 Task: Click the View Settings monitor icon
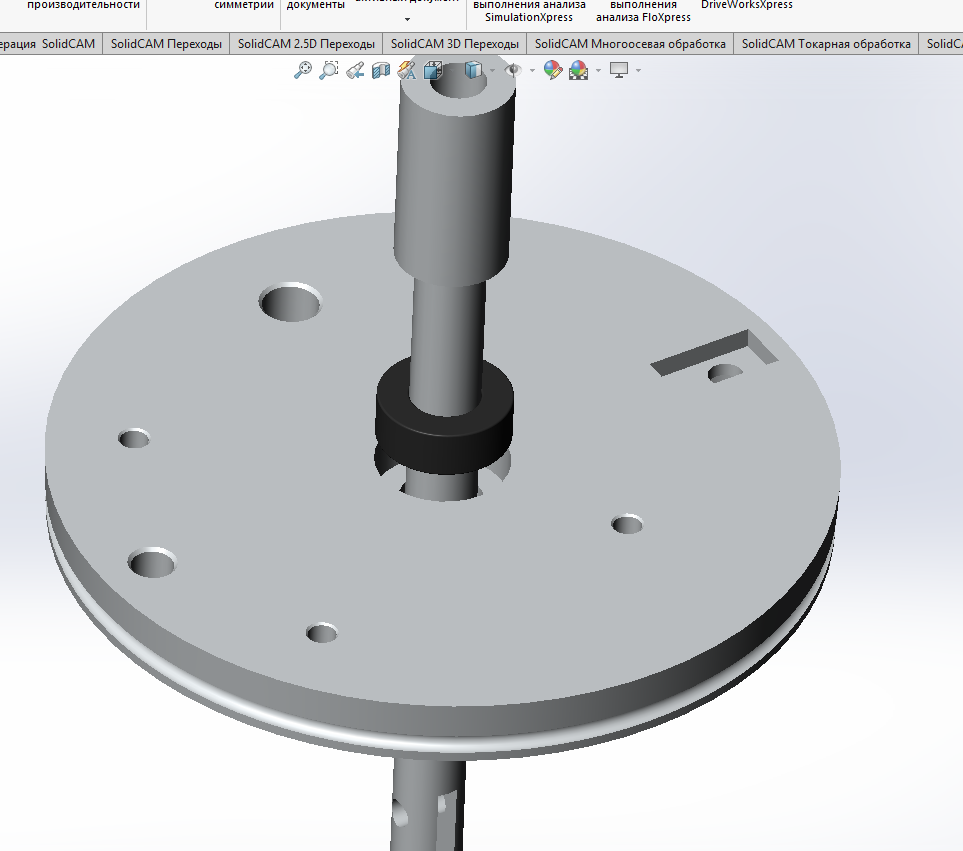click(x=618, y=70)
